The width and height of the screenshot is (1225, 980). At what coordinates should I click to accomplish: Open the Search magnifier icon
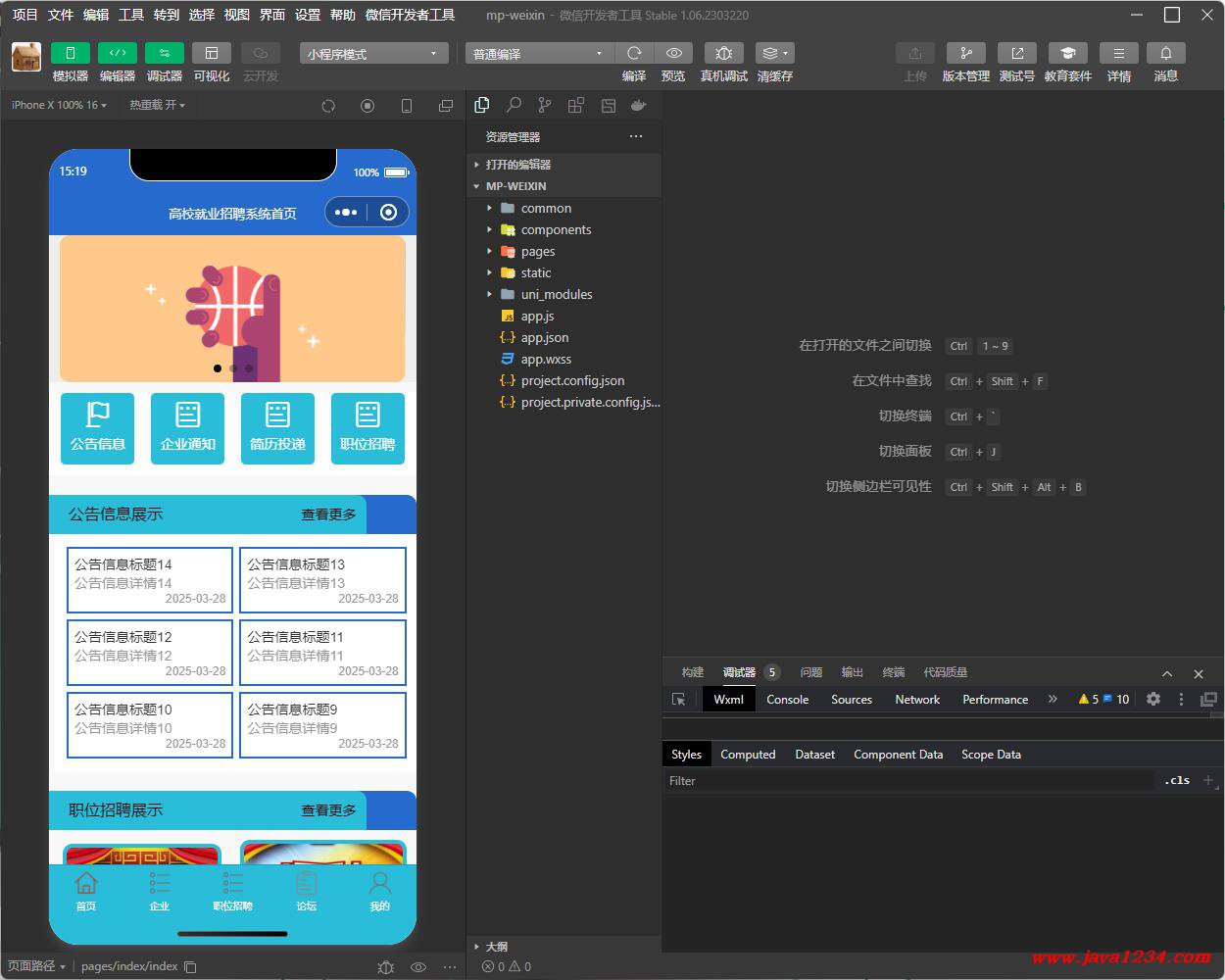(514, 105)
